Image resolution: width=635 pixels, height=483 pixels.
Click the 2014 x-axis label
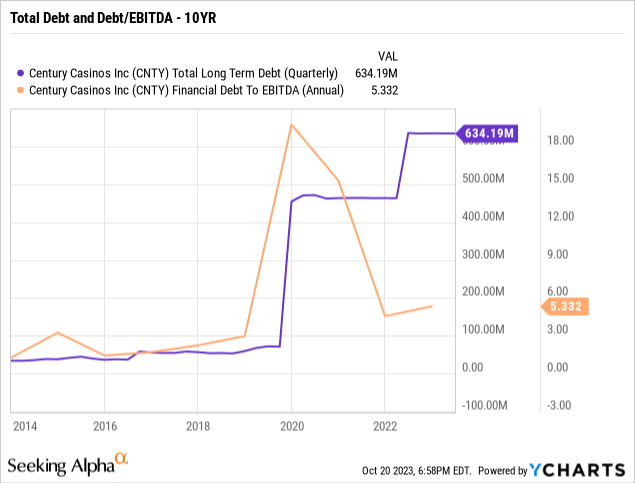click(25, 426)
